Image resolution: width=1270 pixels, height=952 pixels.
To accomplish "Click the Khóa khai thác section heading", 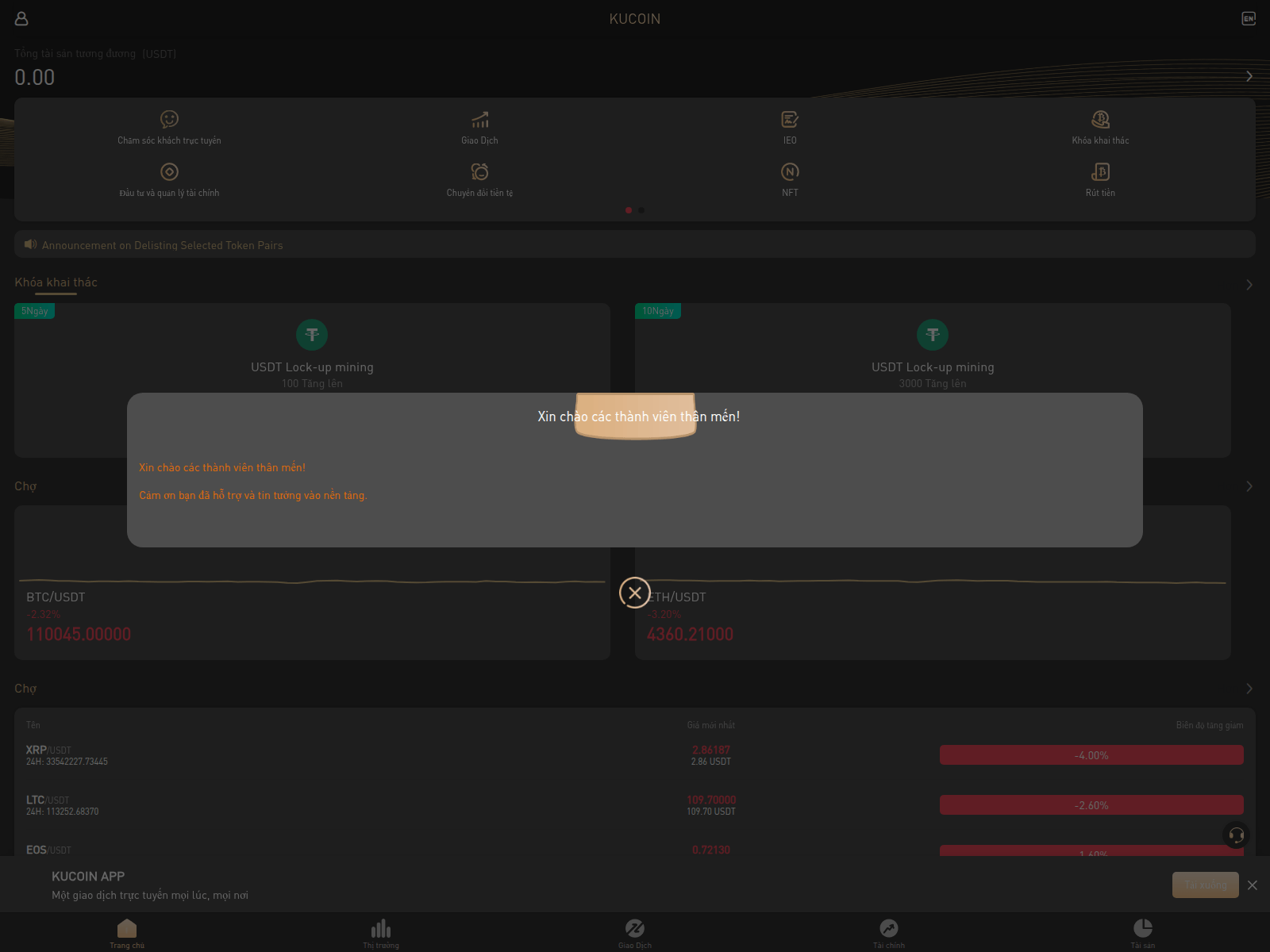I will coord(56,282).
